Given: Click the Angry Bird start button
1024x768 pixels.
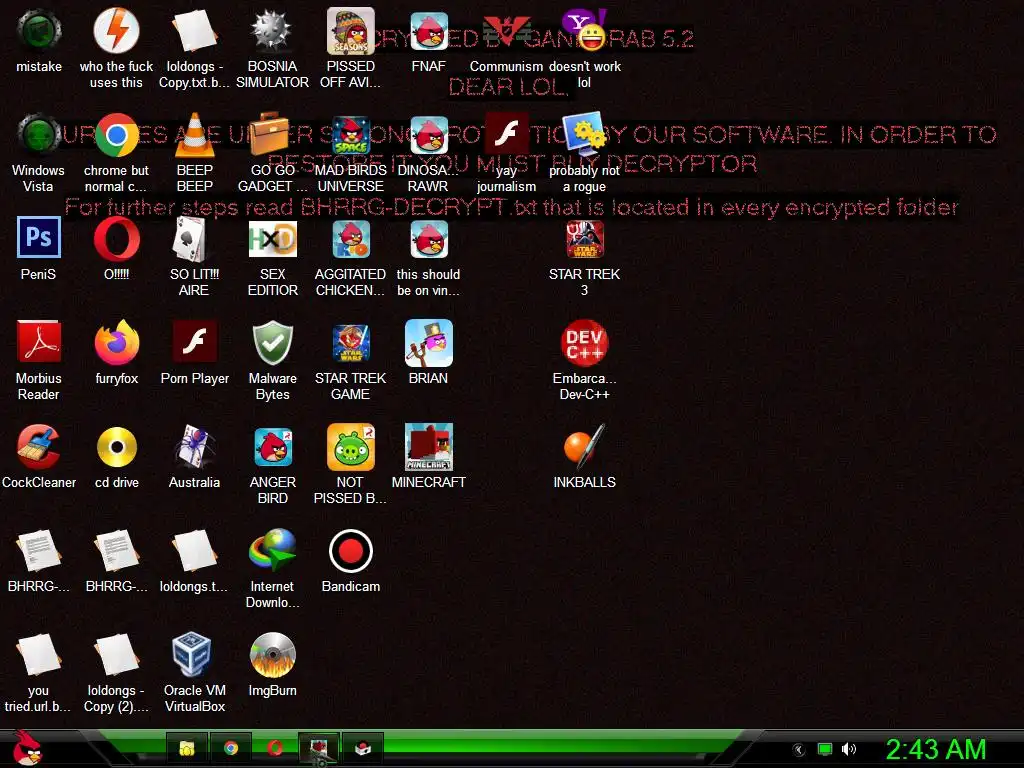Looking at the screenshot, I should [x=27, y=748].
